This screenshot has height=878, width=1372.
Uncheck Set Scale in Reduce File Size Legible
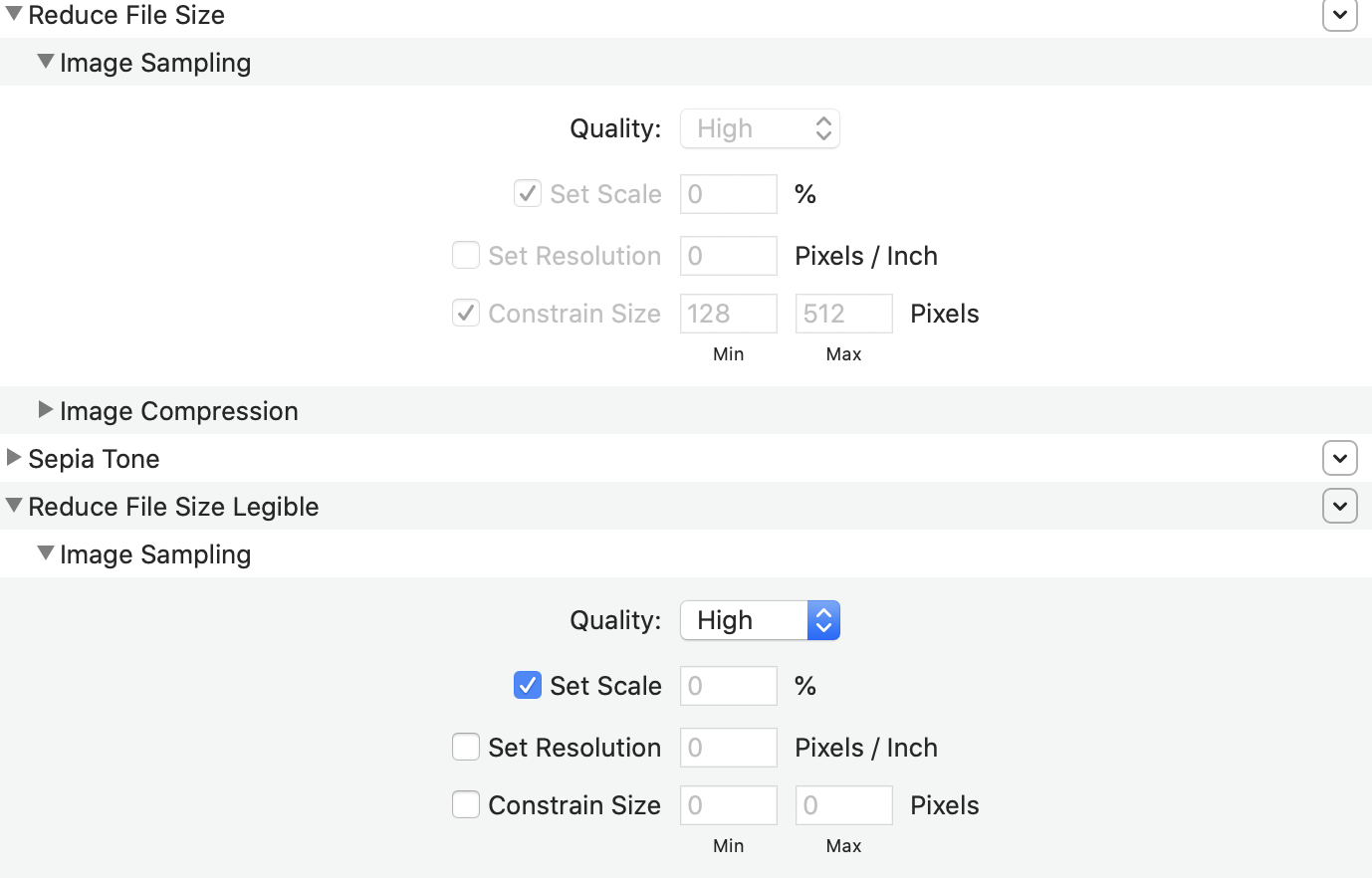point(527,685)
